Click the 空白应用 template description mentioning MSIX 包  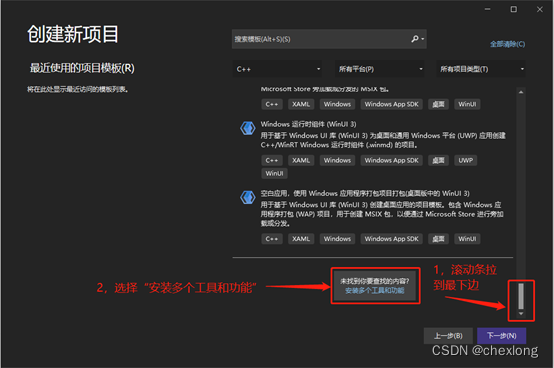tap(382, 214)
